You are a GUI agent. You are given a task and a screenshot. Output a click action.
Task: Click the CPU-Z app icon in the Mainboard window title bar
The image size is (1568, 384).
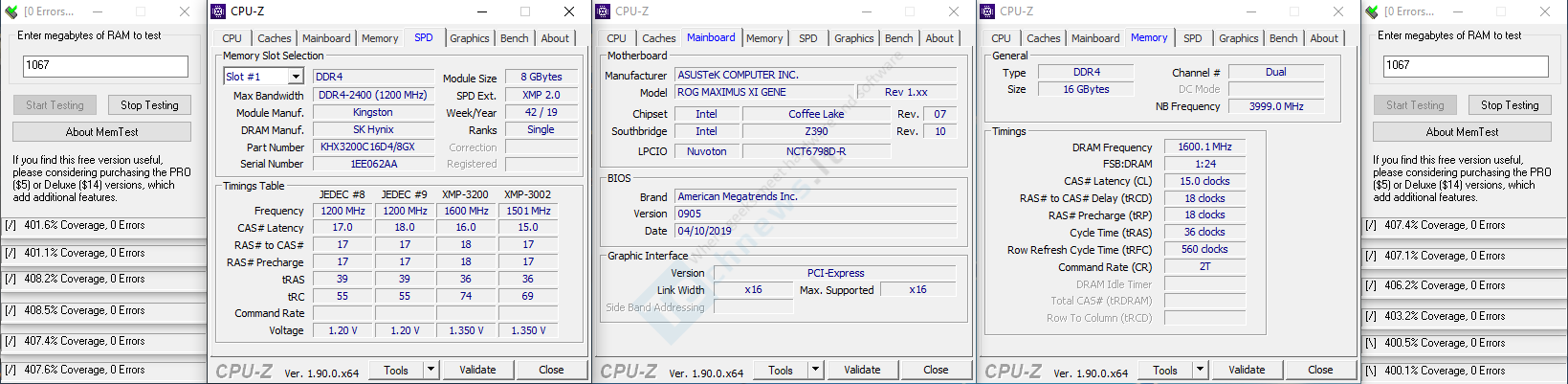click(604, 11)
